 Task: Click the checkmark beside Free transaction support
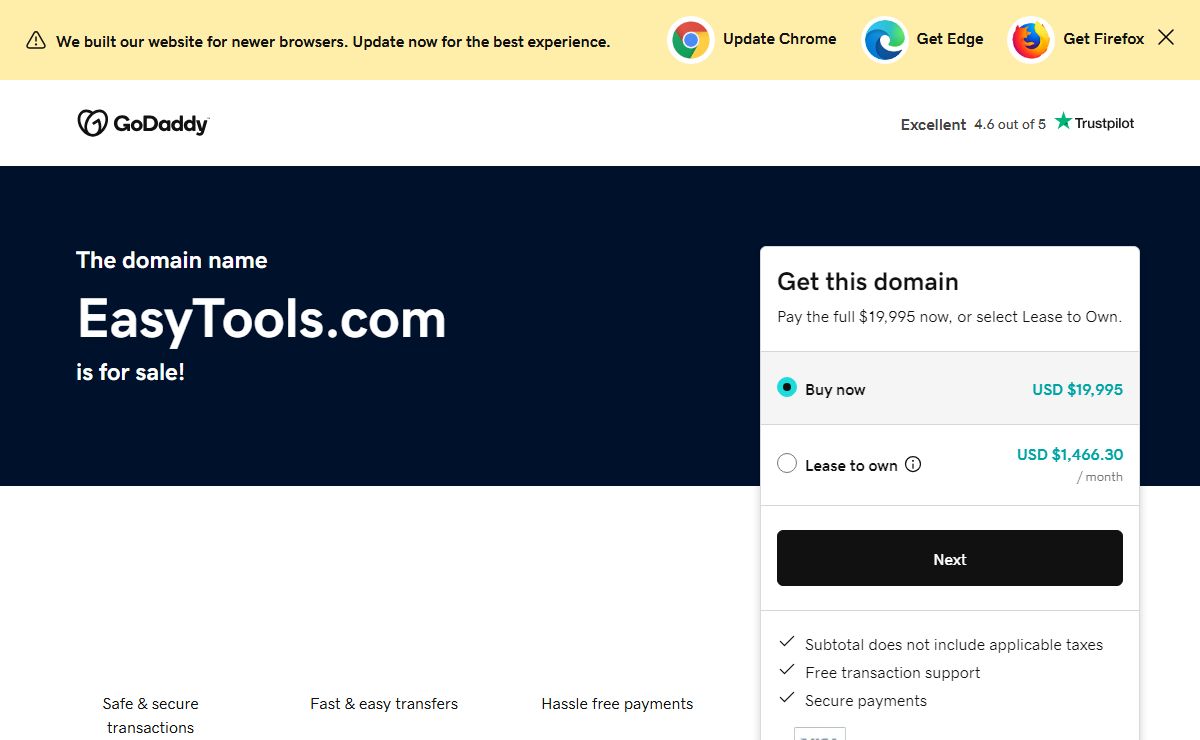pyautogui.click(x=787, y=670)
